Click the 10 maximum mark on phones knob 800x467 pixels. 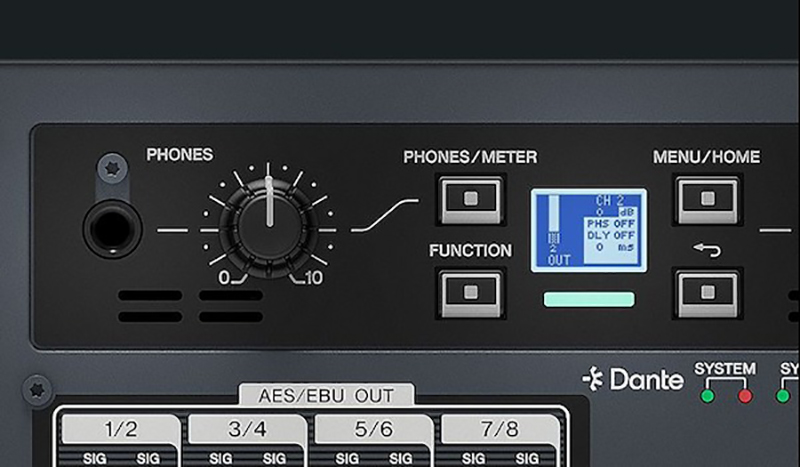point(312,278)
